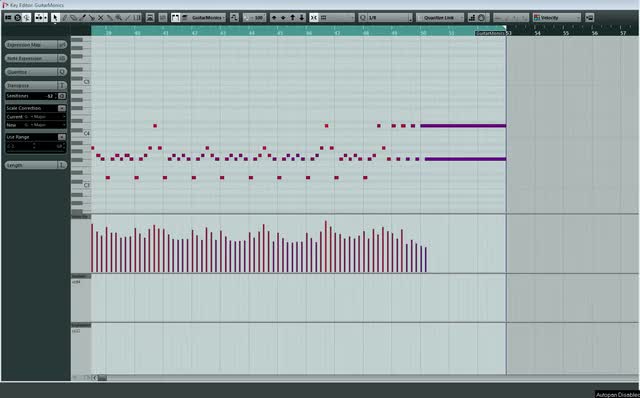The image size is (640, 398).
Task: Click the Quantize section Q icon
Action: (x=62, y=72)
